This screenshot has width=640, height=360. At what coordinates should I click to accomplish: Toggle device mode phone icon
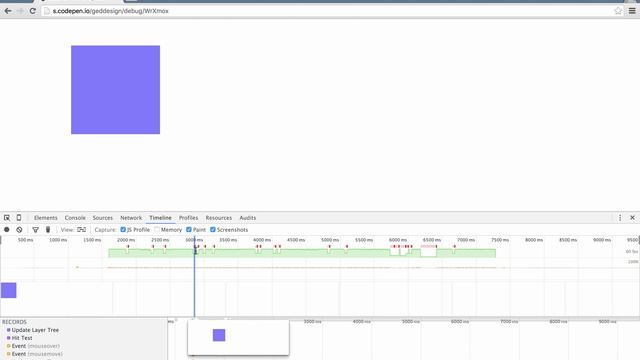point(19,218)
